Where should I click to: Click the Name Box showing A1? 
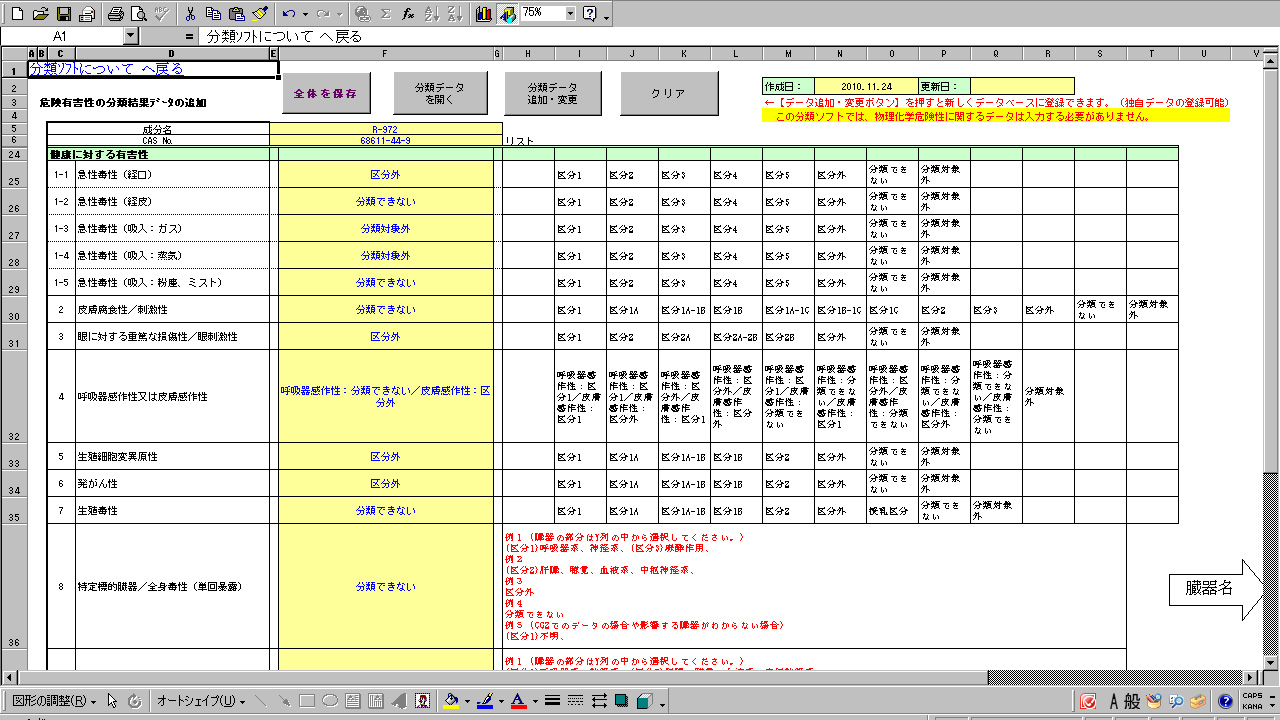point(61,36)
